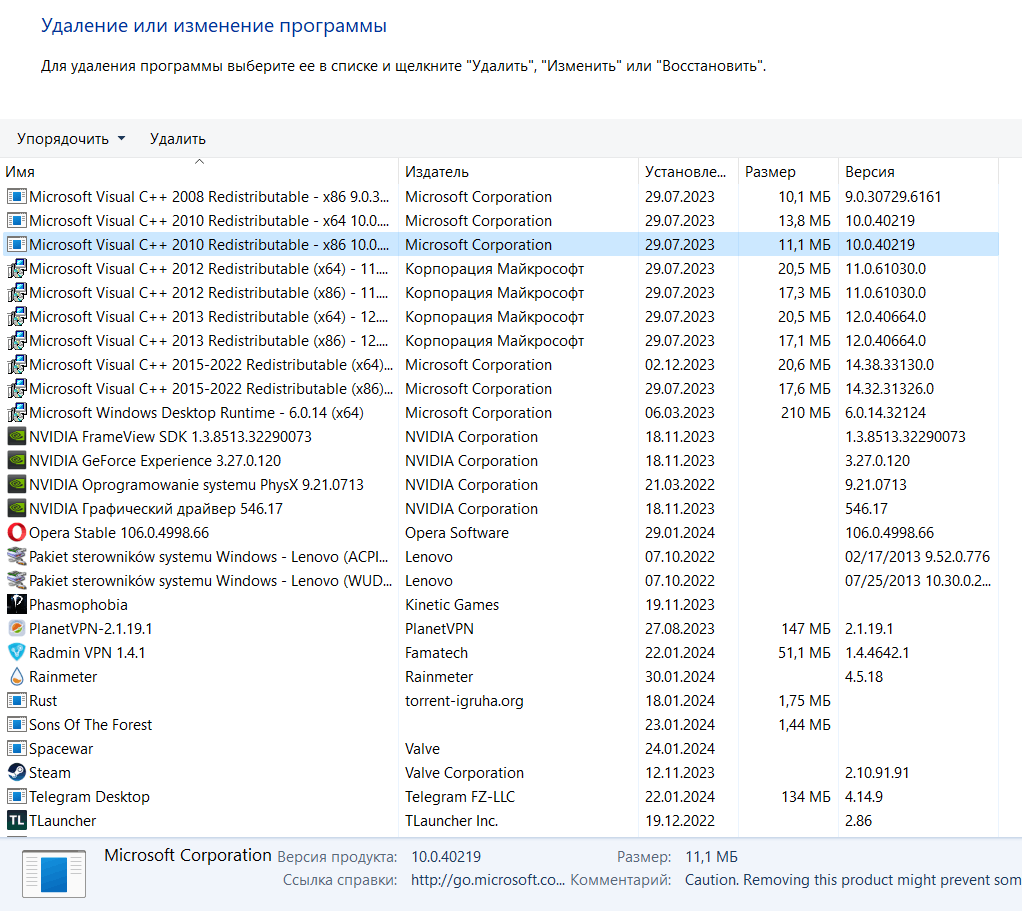Select Telegram Desktop entry name
Viewport: 1022px width, 911px height.
89,797
